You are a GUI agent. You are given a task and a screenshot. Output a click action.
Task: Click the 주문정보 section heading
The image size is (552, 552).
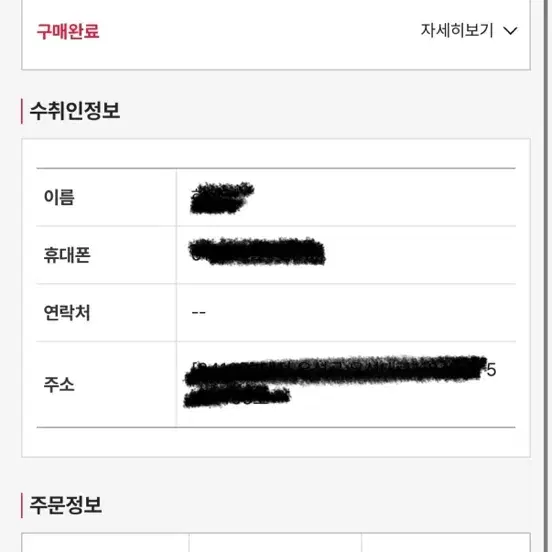(66, 505)
